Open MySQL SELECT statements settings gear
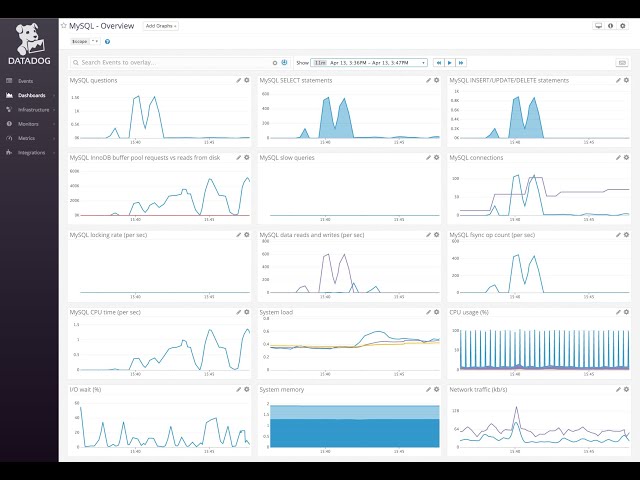The image size is (640, 480). coord(437,80)
